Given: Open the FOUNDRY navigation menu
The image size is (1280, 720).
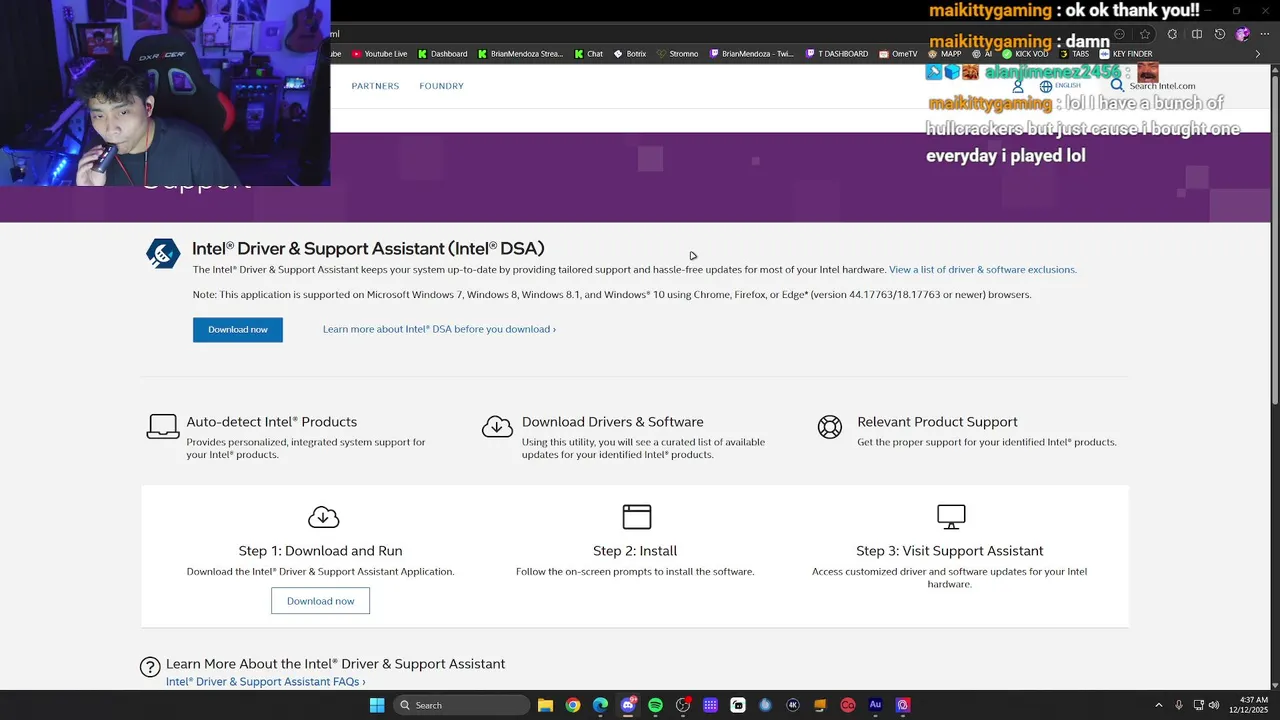Looking at the screenshot, I should (x=441, y=86).
